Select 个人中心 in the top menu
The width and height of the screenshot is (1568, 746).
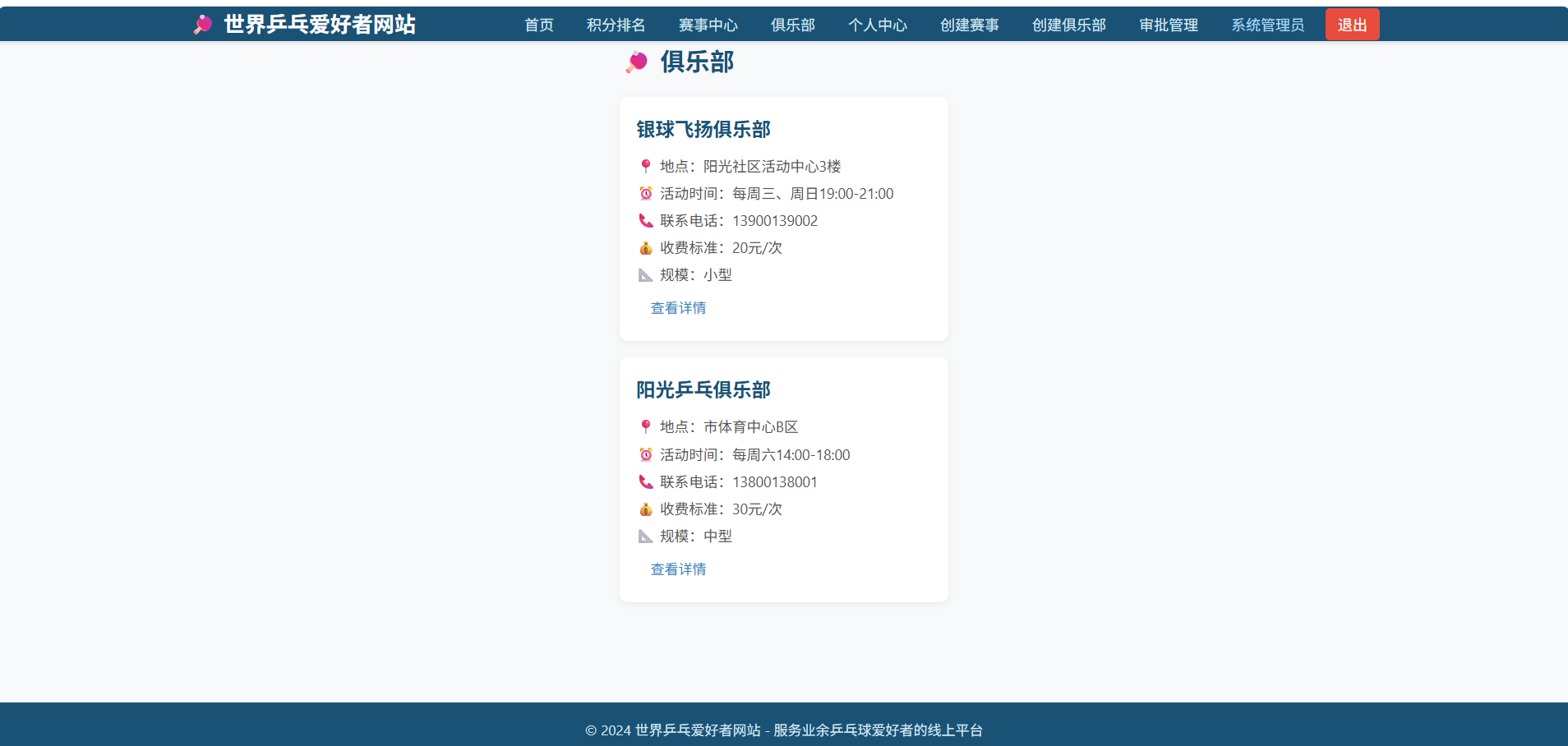[878, 25]
